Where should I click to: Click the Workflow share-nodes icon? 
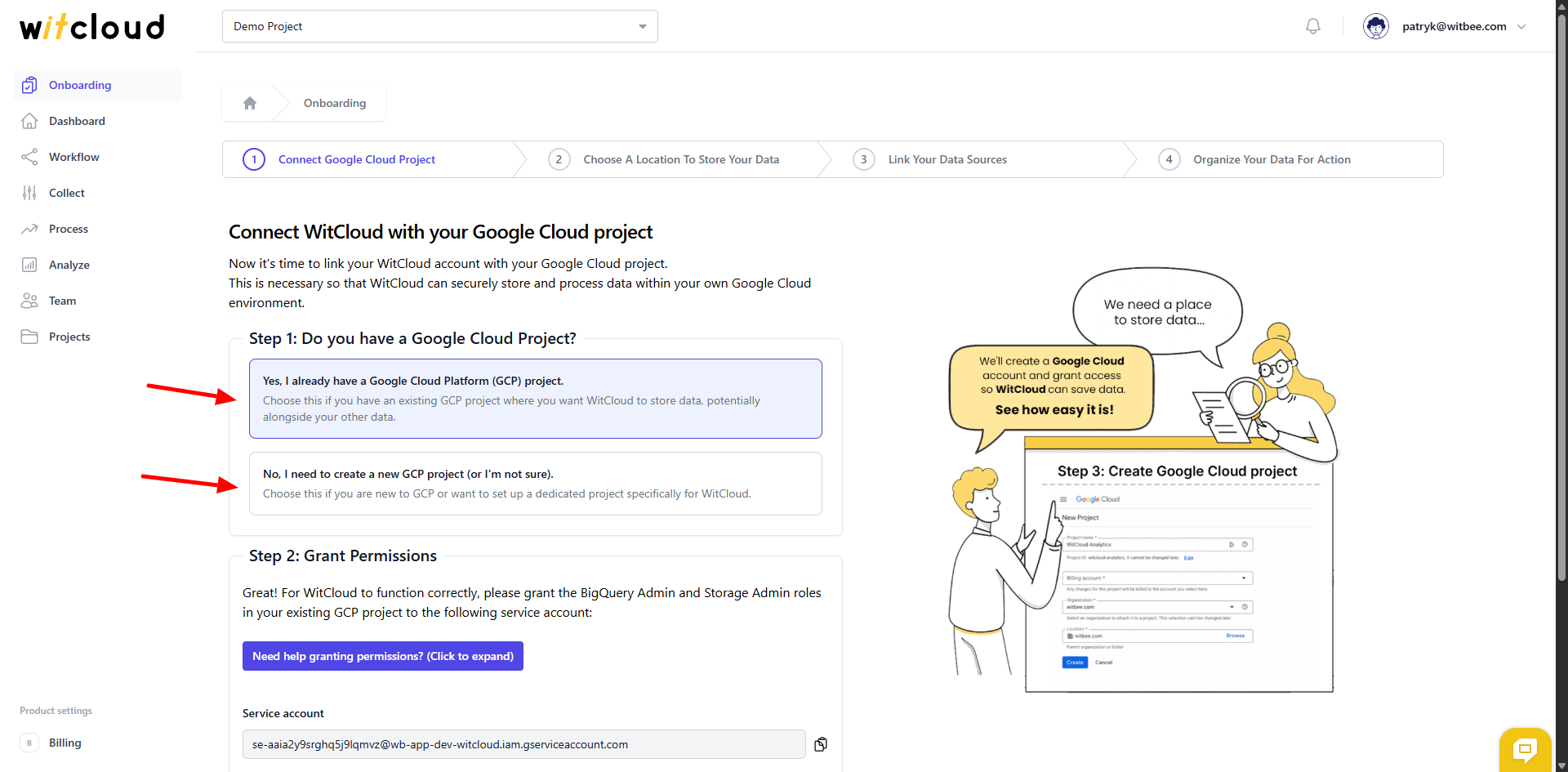29,157
